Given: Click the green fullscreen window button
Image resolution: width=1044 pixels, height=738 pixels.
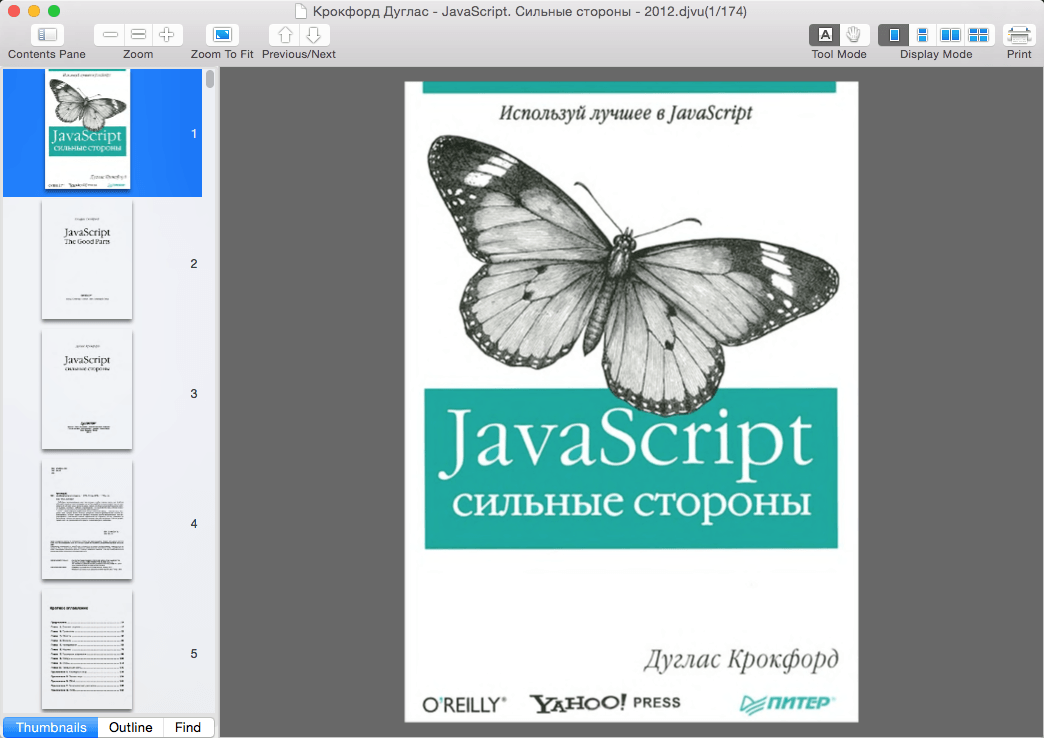Looking at the screenshot, I should 54,11.
